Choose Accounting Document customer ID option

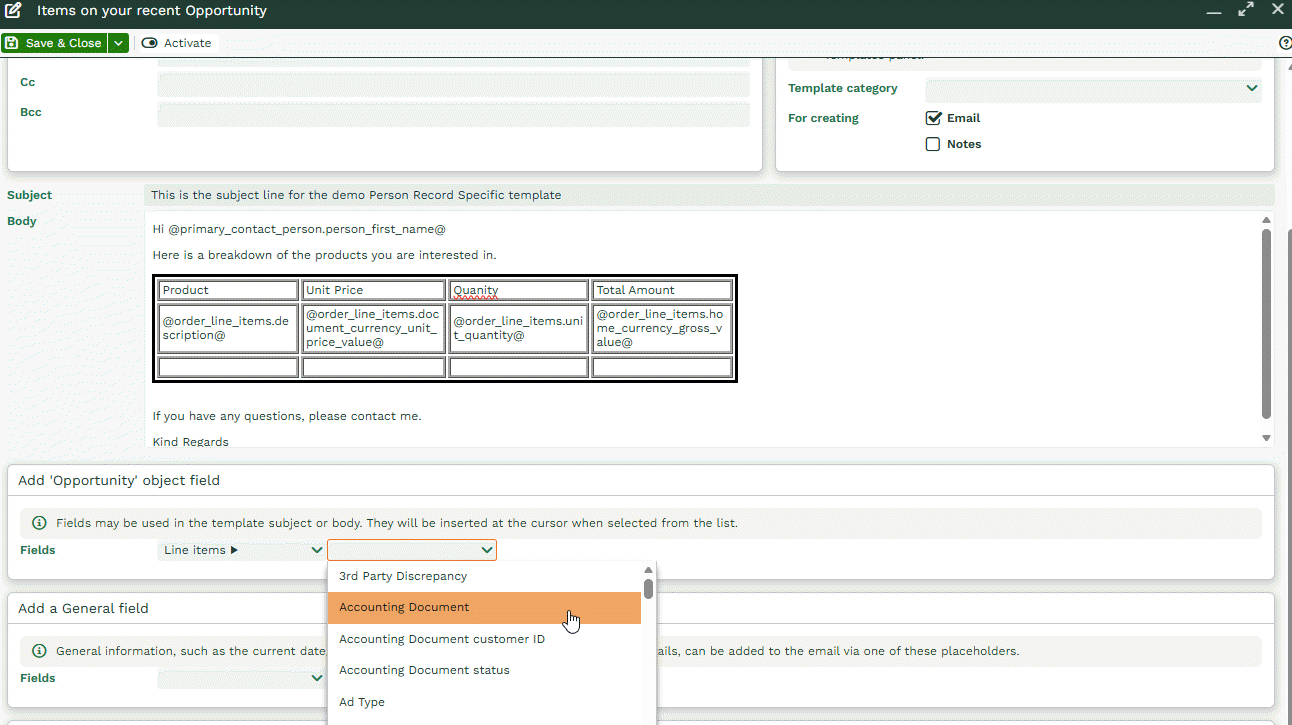point(485,639)
